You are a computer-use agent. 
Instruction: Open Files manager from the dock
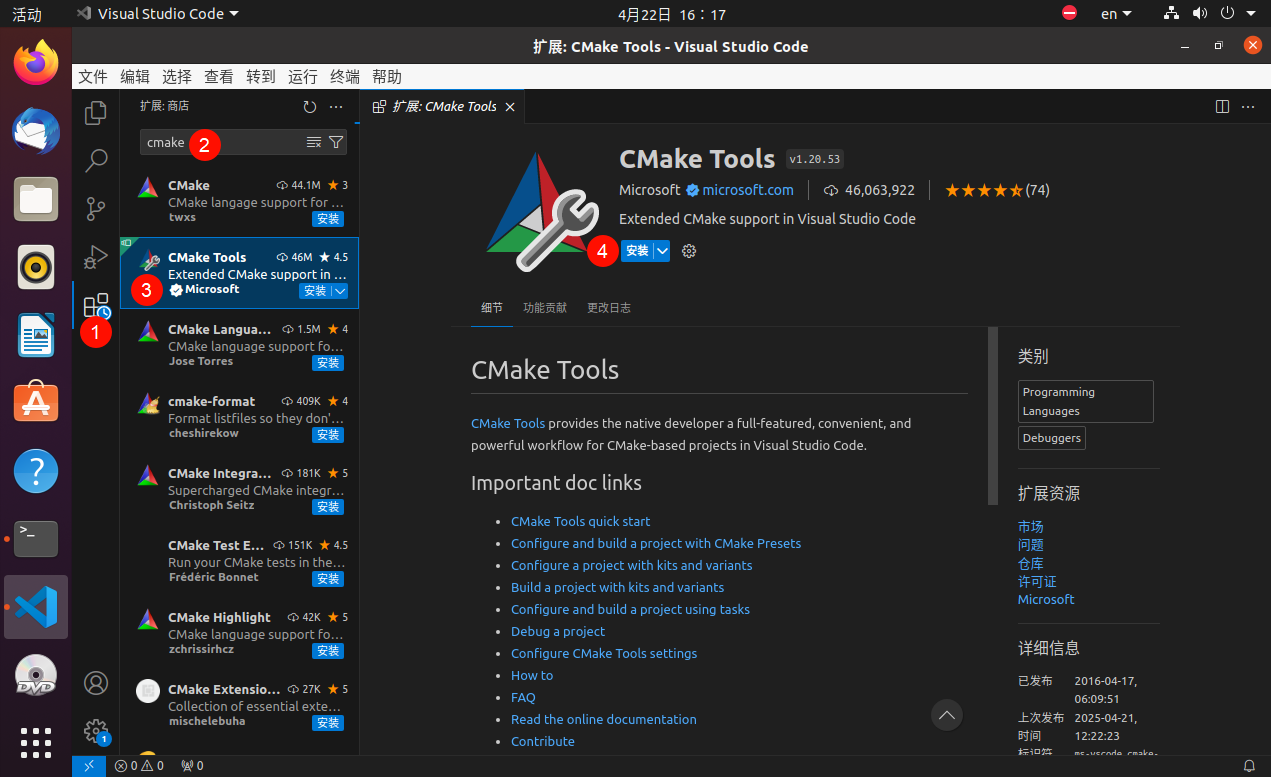tap(36, 198)
